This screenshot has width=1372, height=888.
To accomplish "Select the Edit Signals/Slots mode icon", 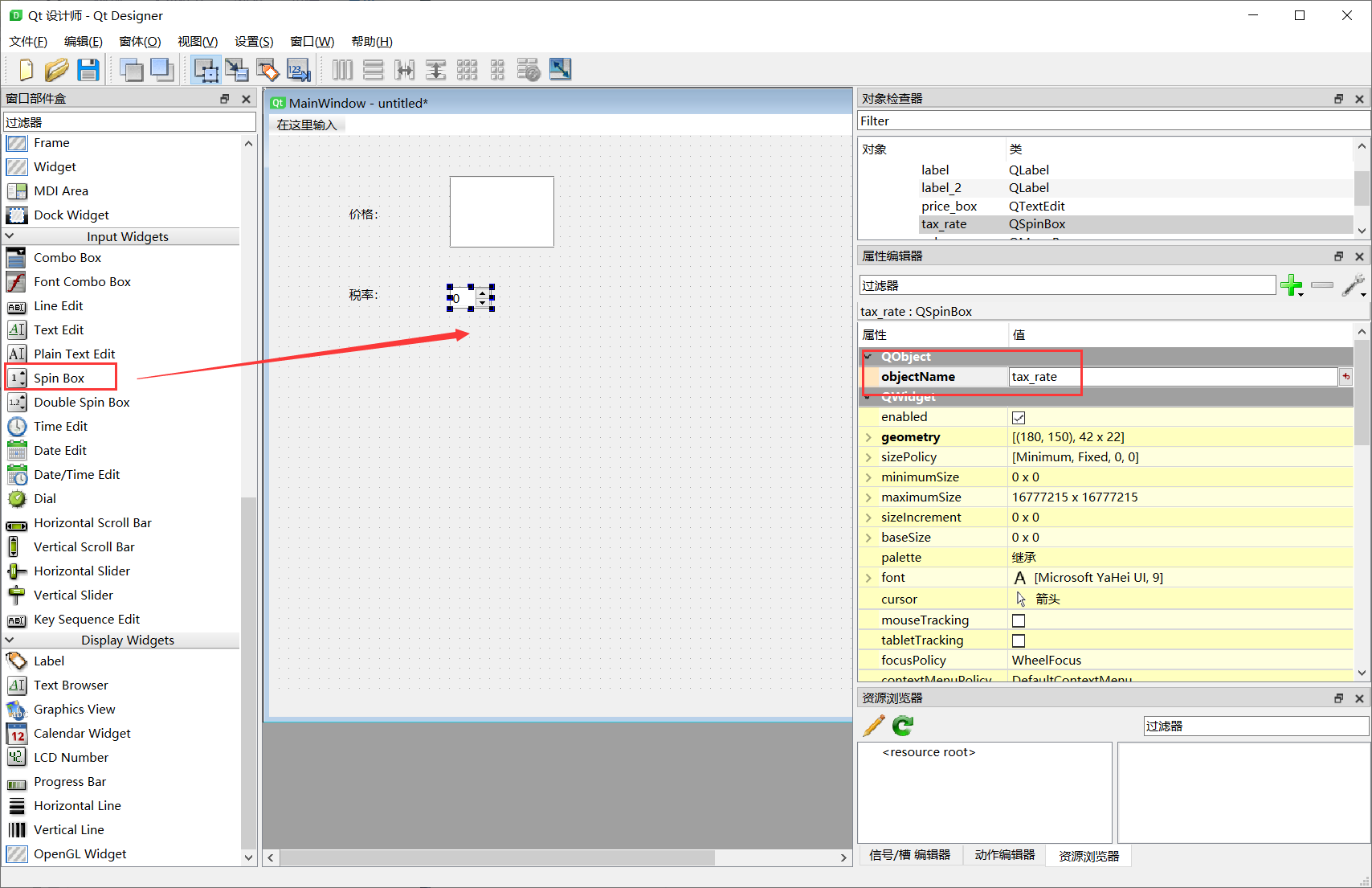I will [x=238, y=70].
